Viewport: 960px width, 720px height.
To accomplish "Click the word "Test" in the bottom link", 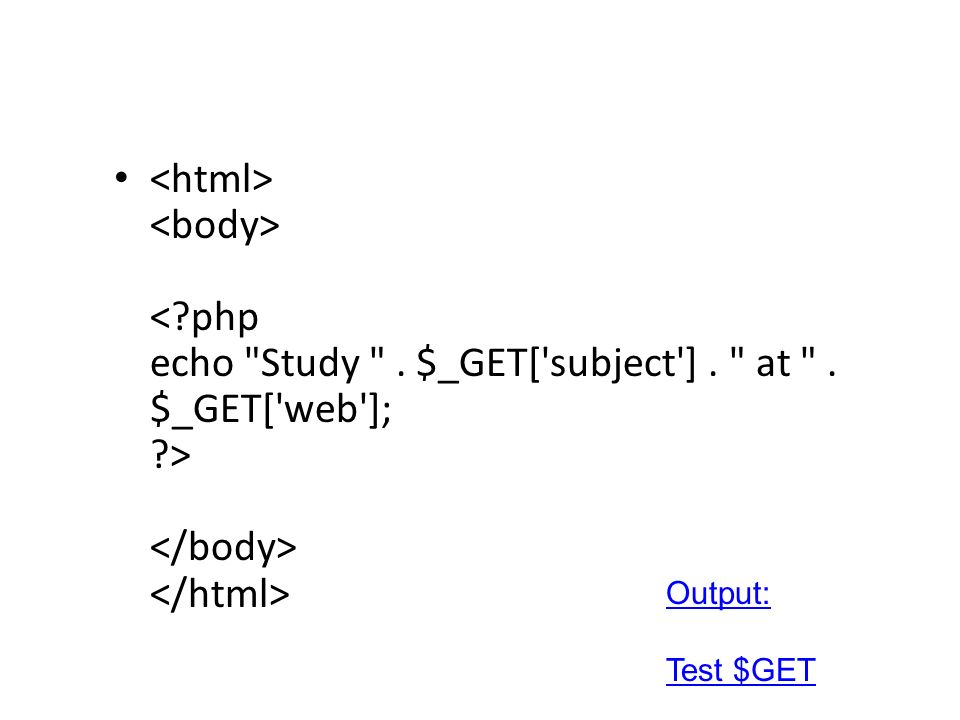I will (694, 670).
